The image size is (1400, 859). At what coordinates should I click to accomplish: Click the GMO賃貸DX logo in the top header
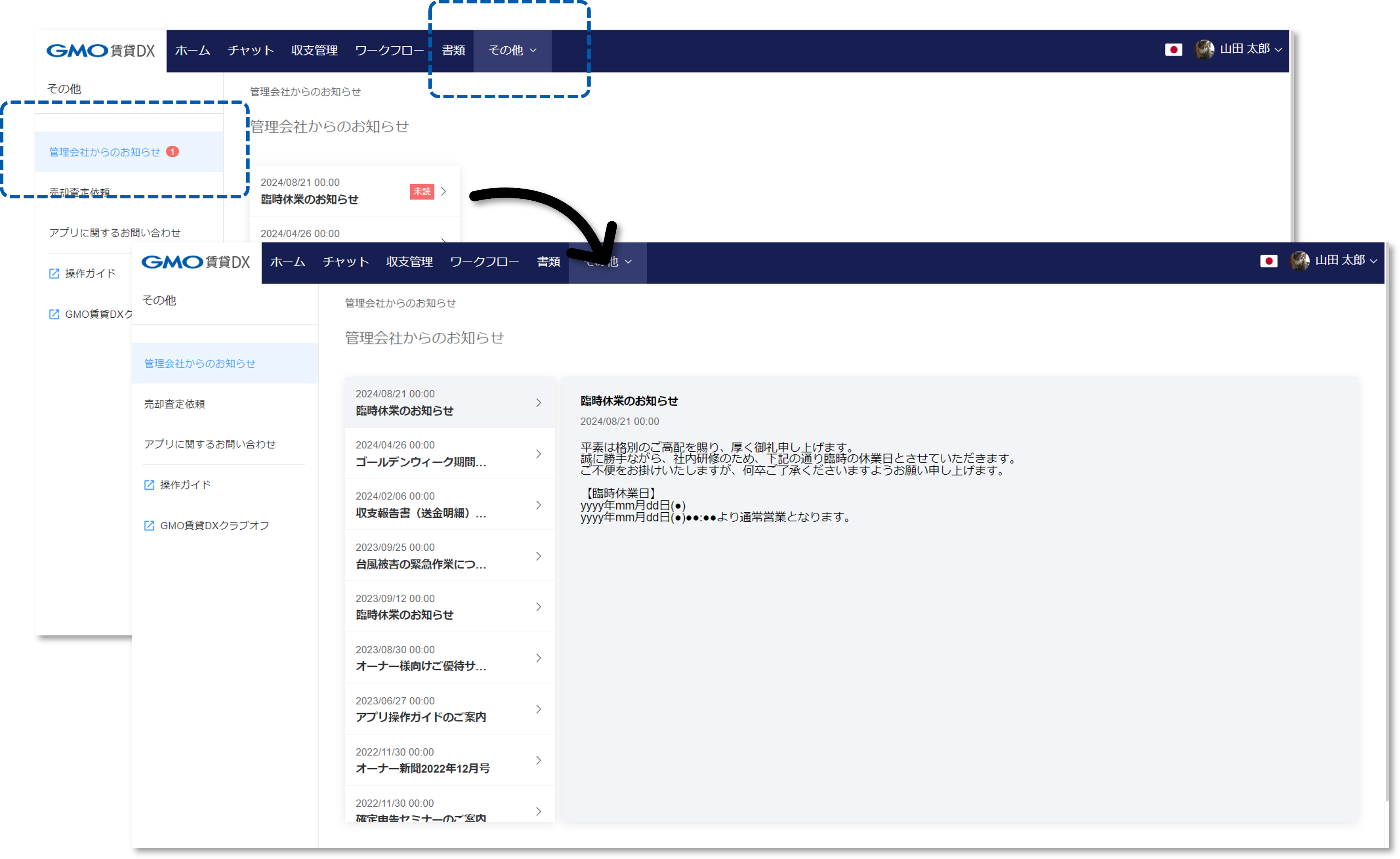pos(101,50)
